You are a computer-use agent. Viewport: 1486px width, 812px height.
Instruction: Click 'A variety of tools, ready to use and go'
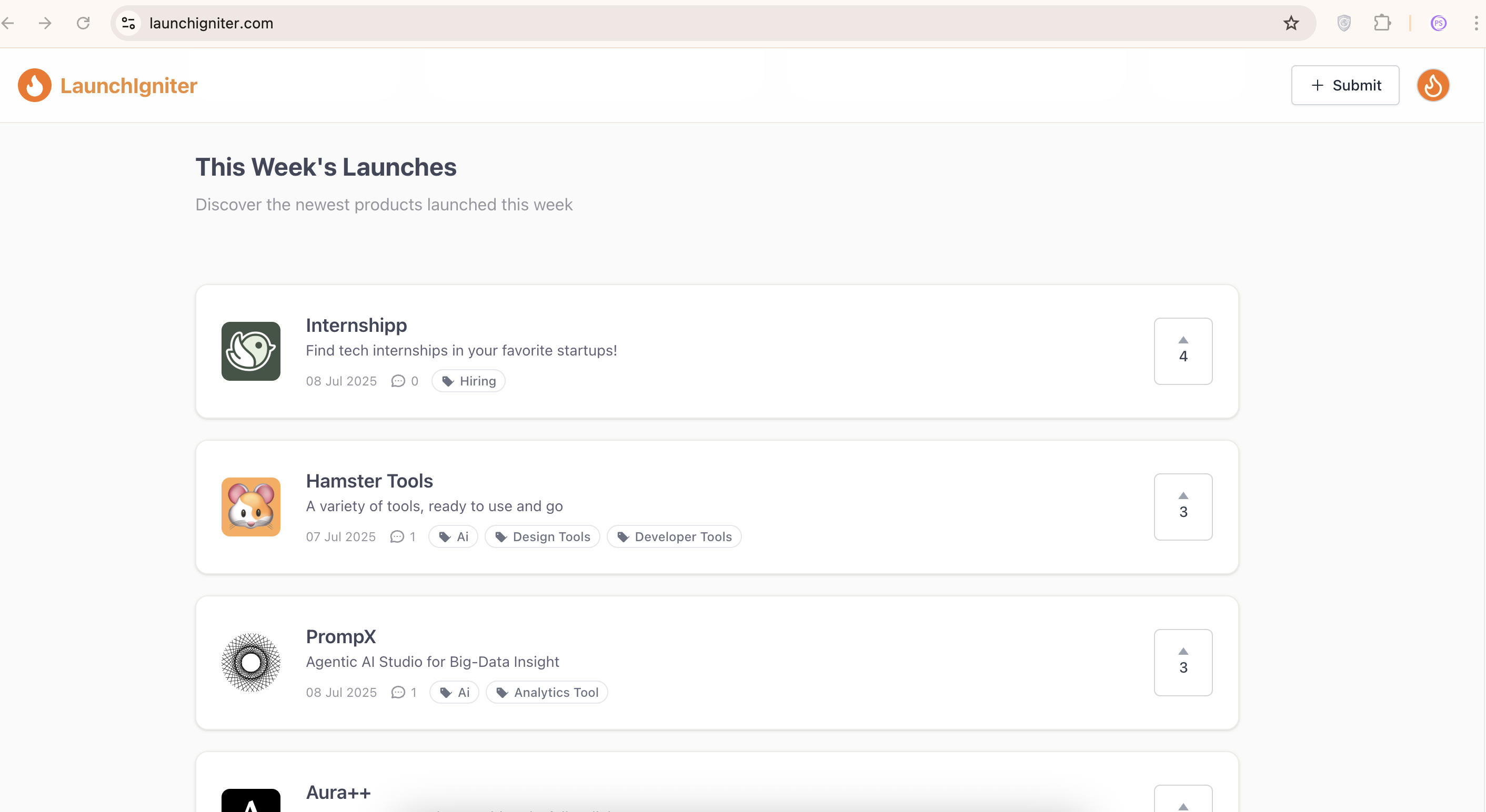click(x=434, y=506)
